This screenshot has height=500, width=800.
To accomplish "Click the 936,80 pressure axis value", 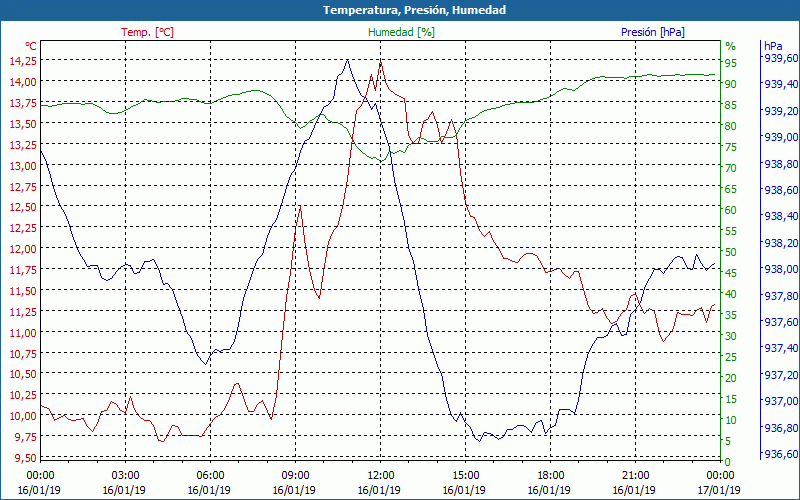I will (x=781, y=428).
